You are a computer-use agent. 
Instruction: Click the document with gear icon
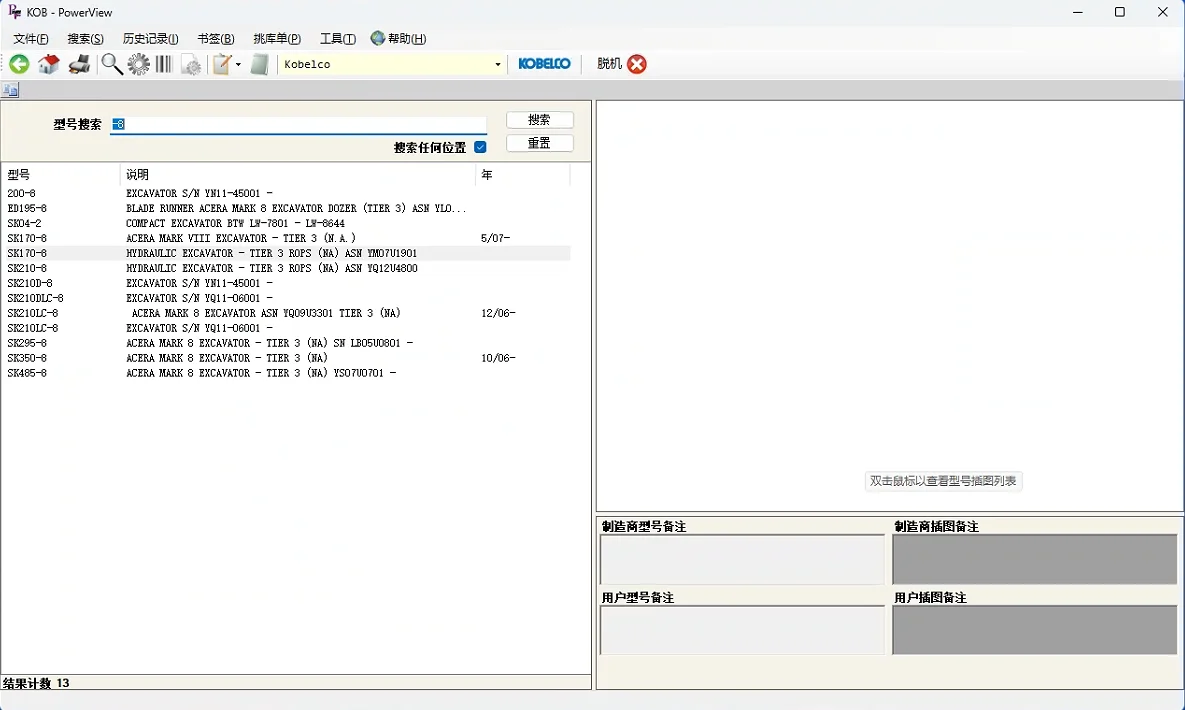[x=191, y=64]
